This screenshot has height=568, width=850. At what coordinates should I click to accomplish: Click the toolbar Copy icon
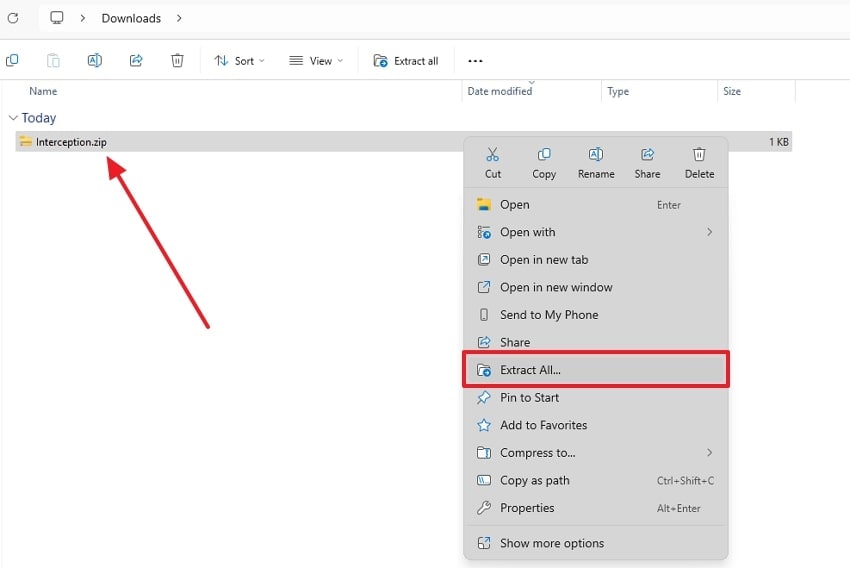12,60
